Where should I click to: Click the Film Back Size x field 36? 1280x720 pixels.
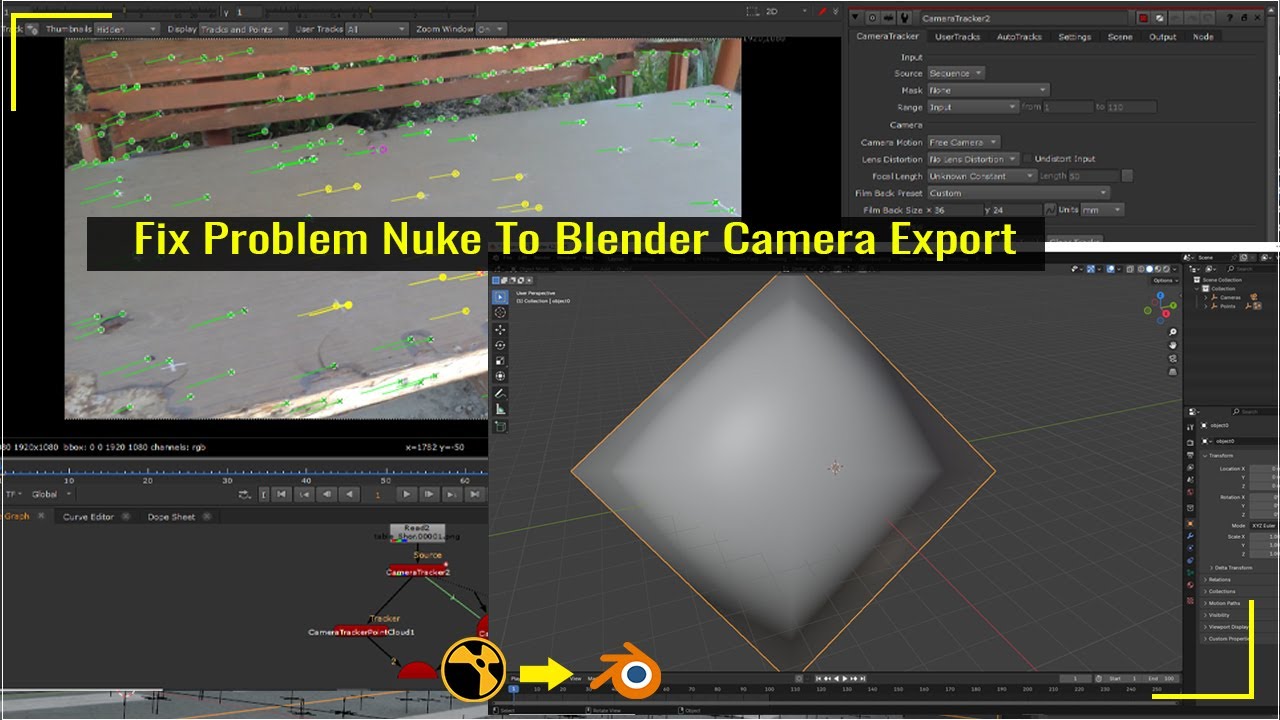pyautogui.click(x=957, y=210)
